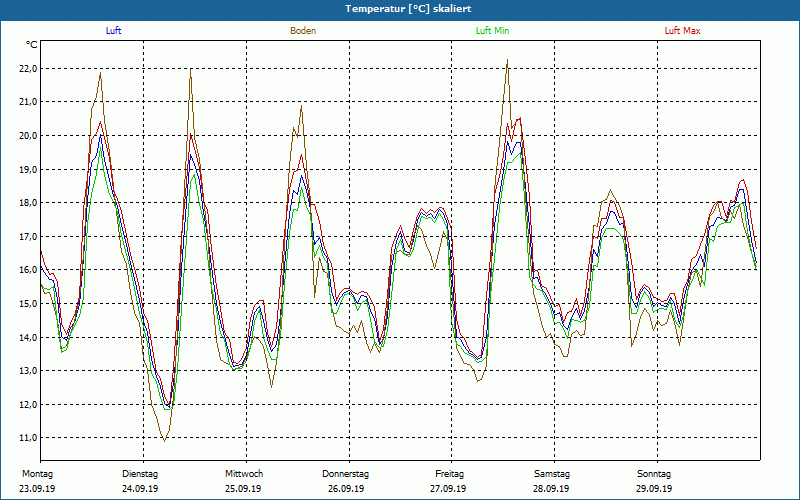This screenshot has width=800, height=500.
Task: Click the Donnerstag axis label
Action: [x=346, y=473]
